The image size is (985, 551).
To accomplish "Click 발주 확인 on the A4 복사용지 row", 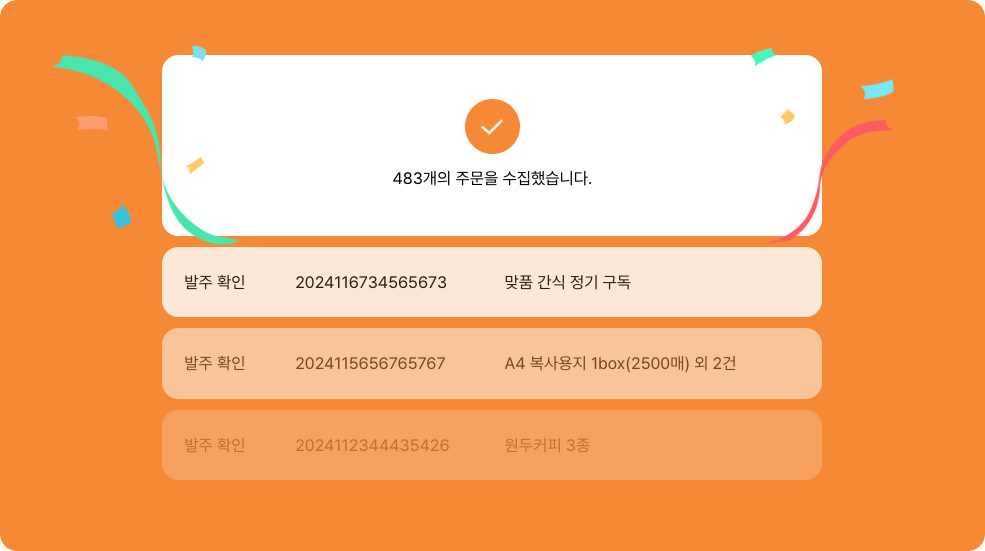I will 214,363.
